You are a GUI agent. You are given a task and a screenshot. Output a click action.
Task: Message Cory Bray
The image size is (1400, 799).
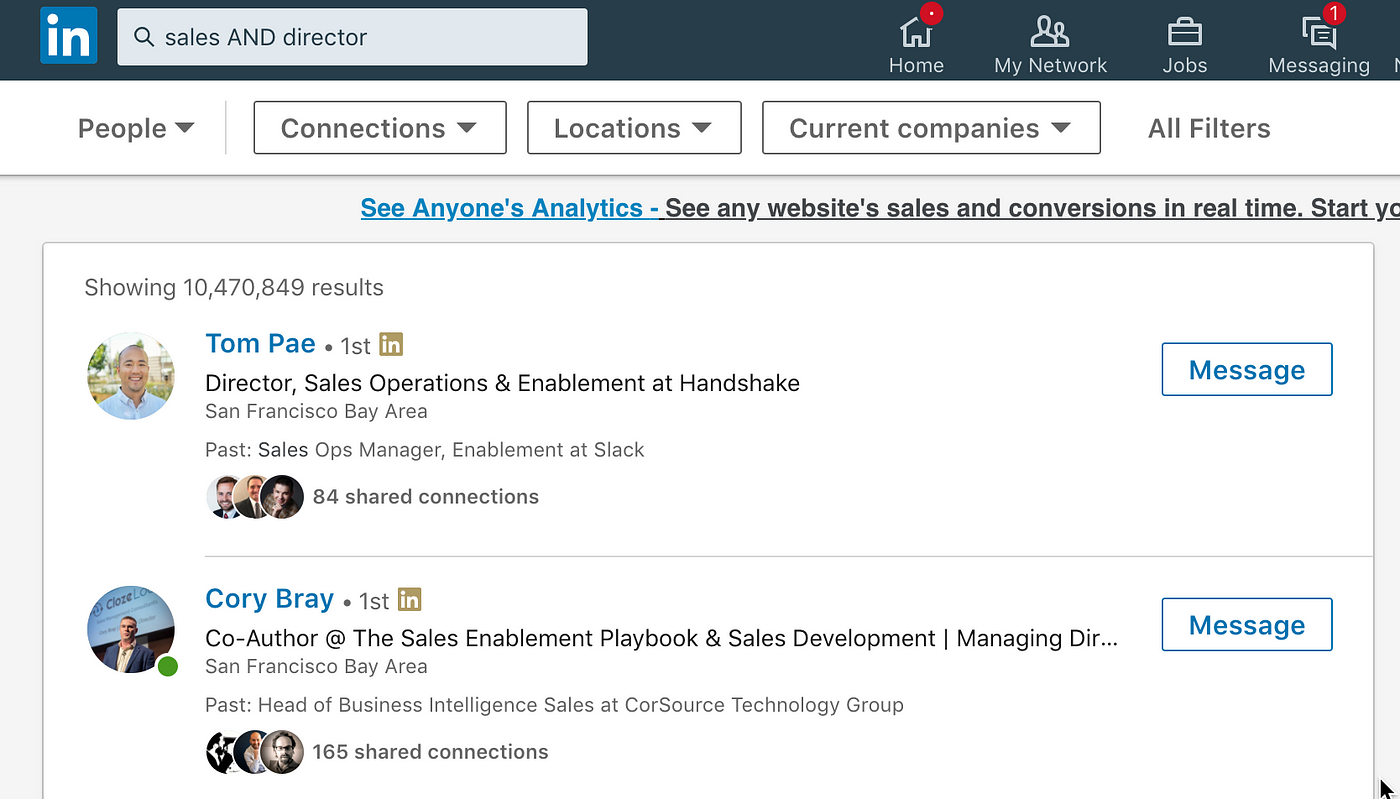point(1247,624)
